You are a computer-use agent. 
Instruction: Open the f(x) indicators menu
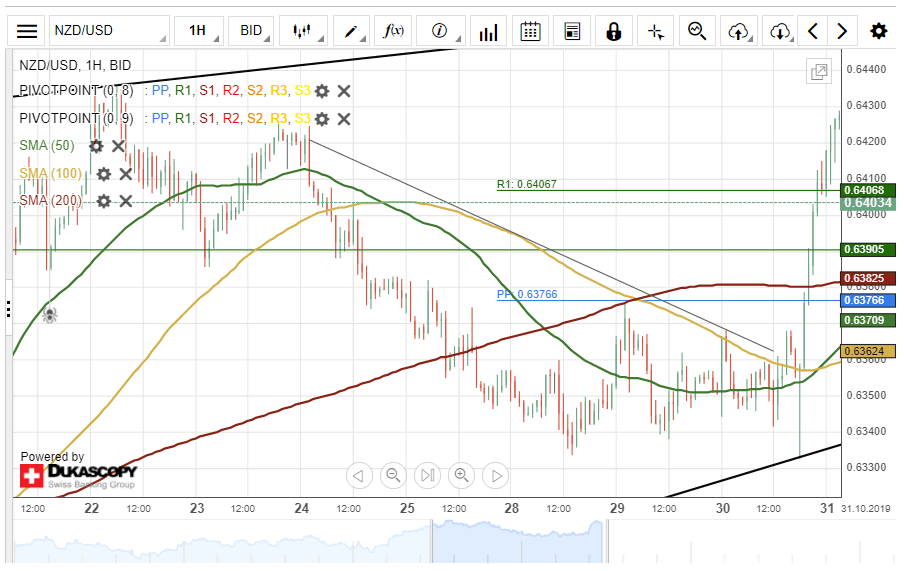(x=394, y=31)
